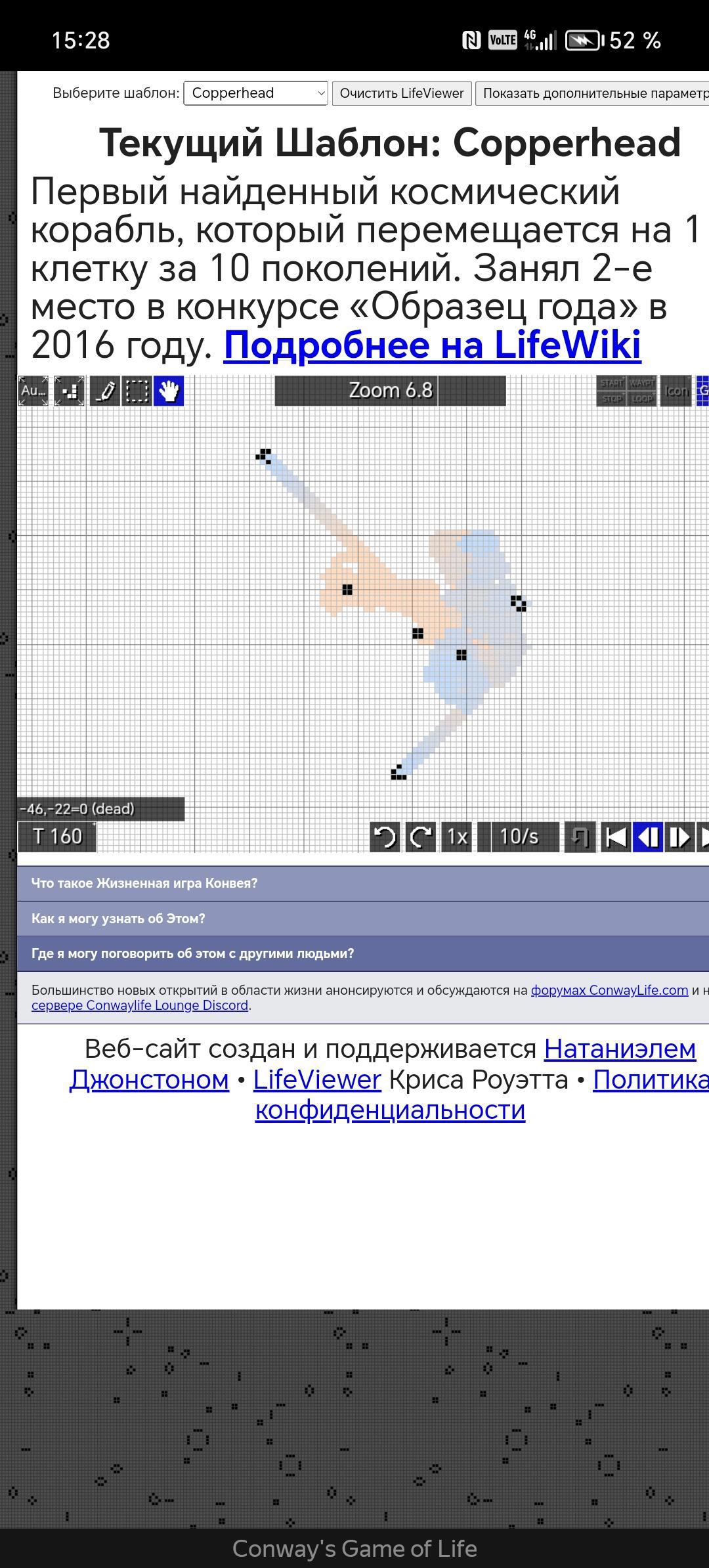The height and width of the screenshot is (1568, 709).
Task: Click the WAYPT toggle button
Action: tap(642, 383)
